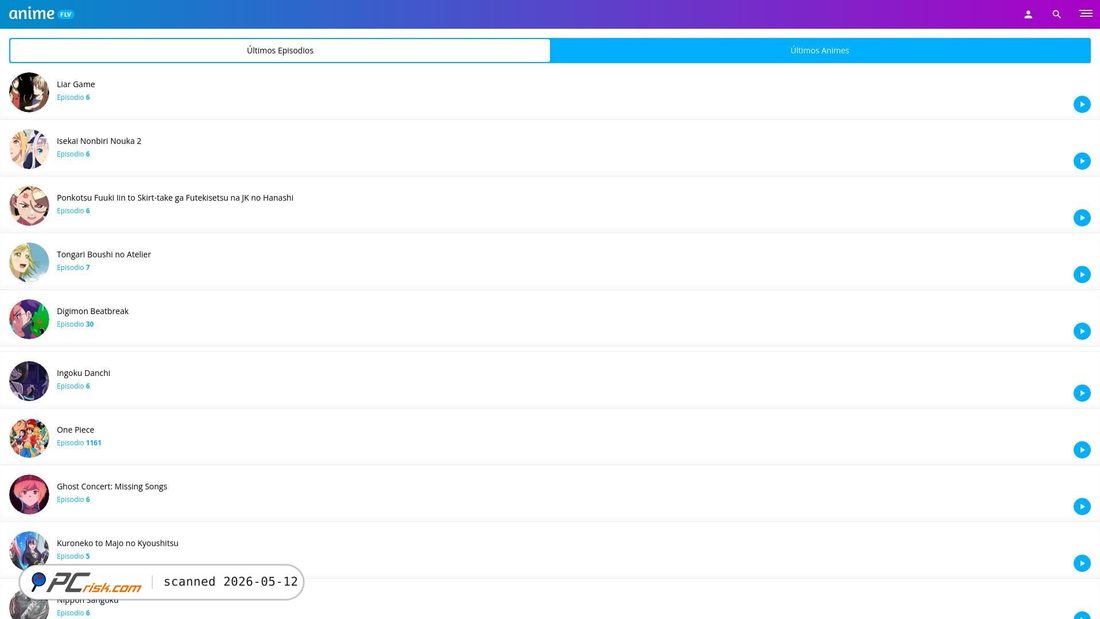Play Ghost Concert: Missing Songs episode
Screen dimensions: 1100x619
click(x=1082, y=507)
